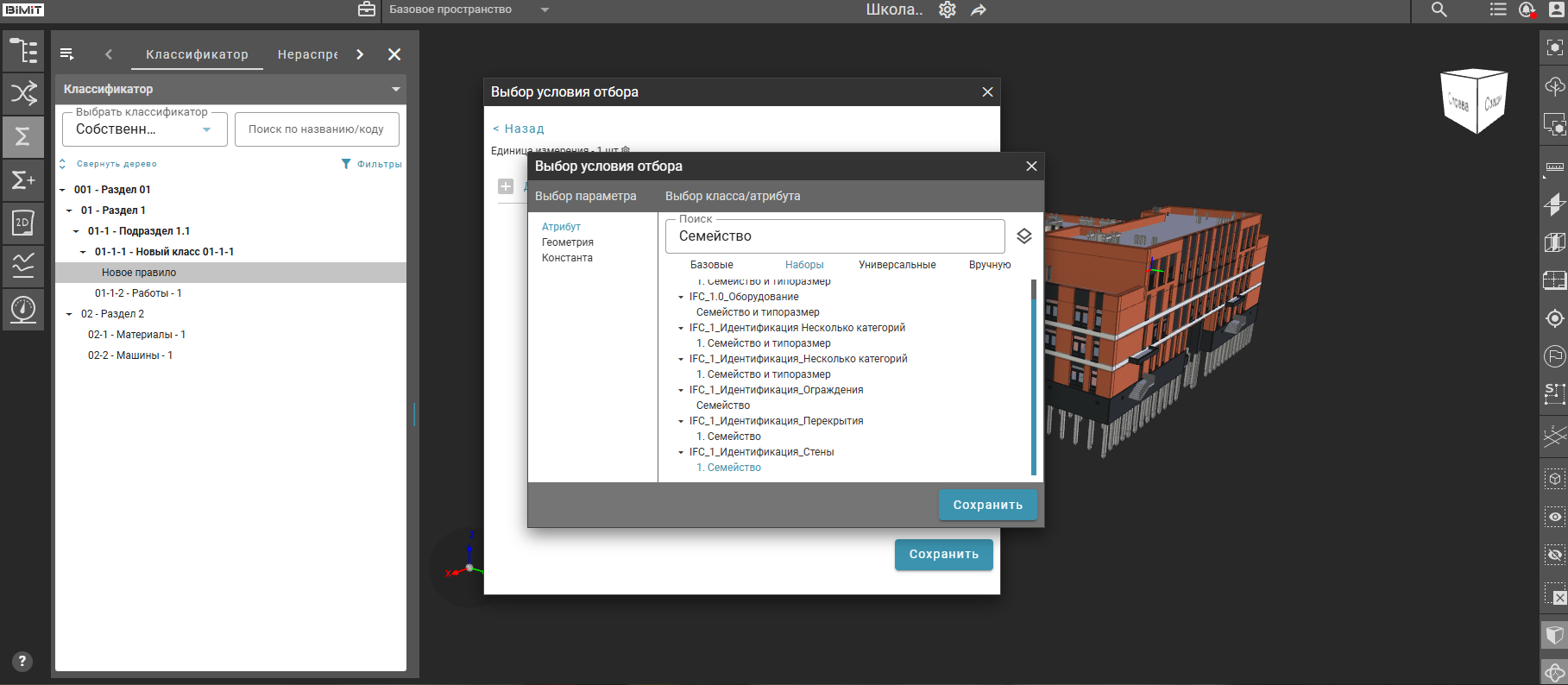Click the help question mark icon
Screen dimensions: 1568x685
22,662
